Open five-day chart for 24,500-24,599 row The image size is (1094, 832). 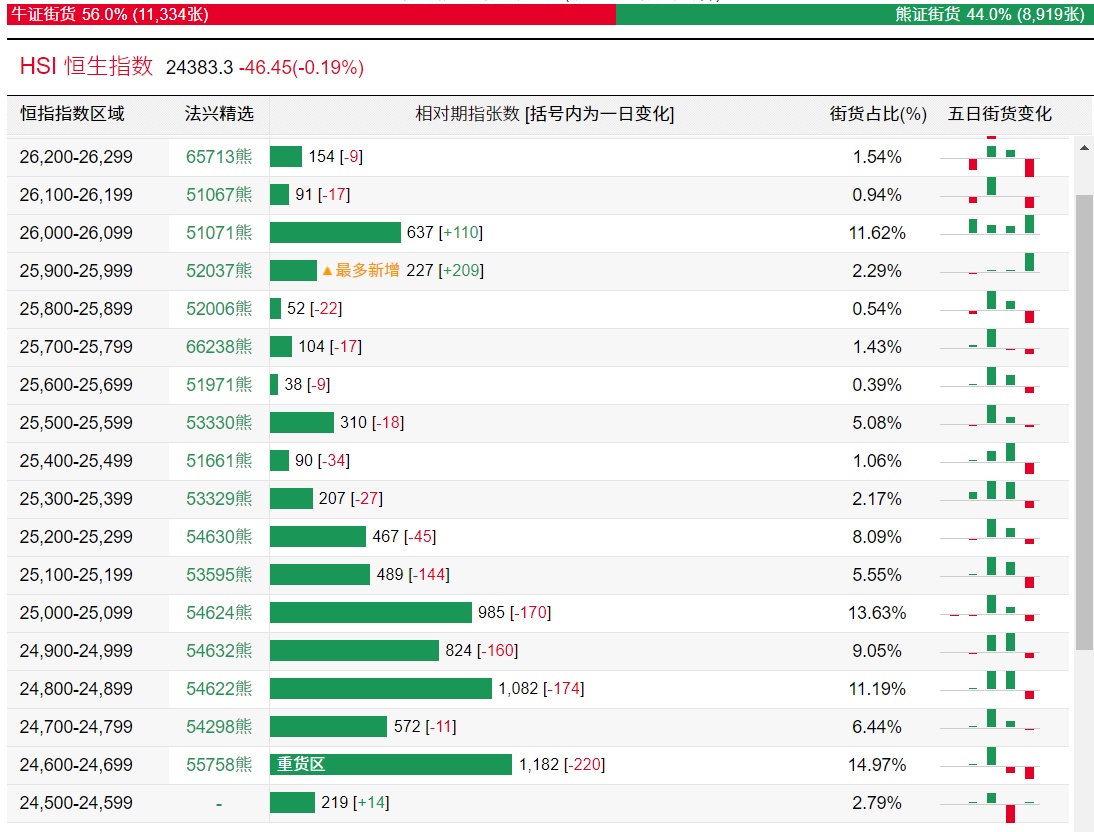[x=1003, y=803]
